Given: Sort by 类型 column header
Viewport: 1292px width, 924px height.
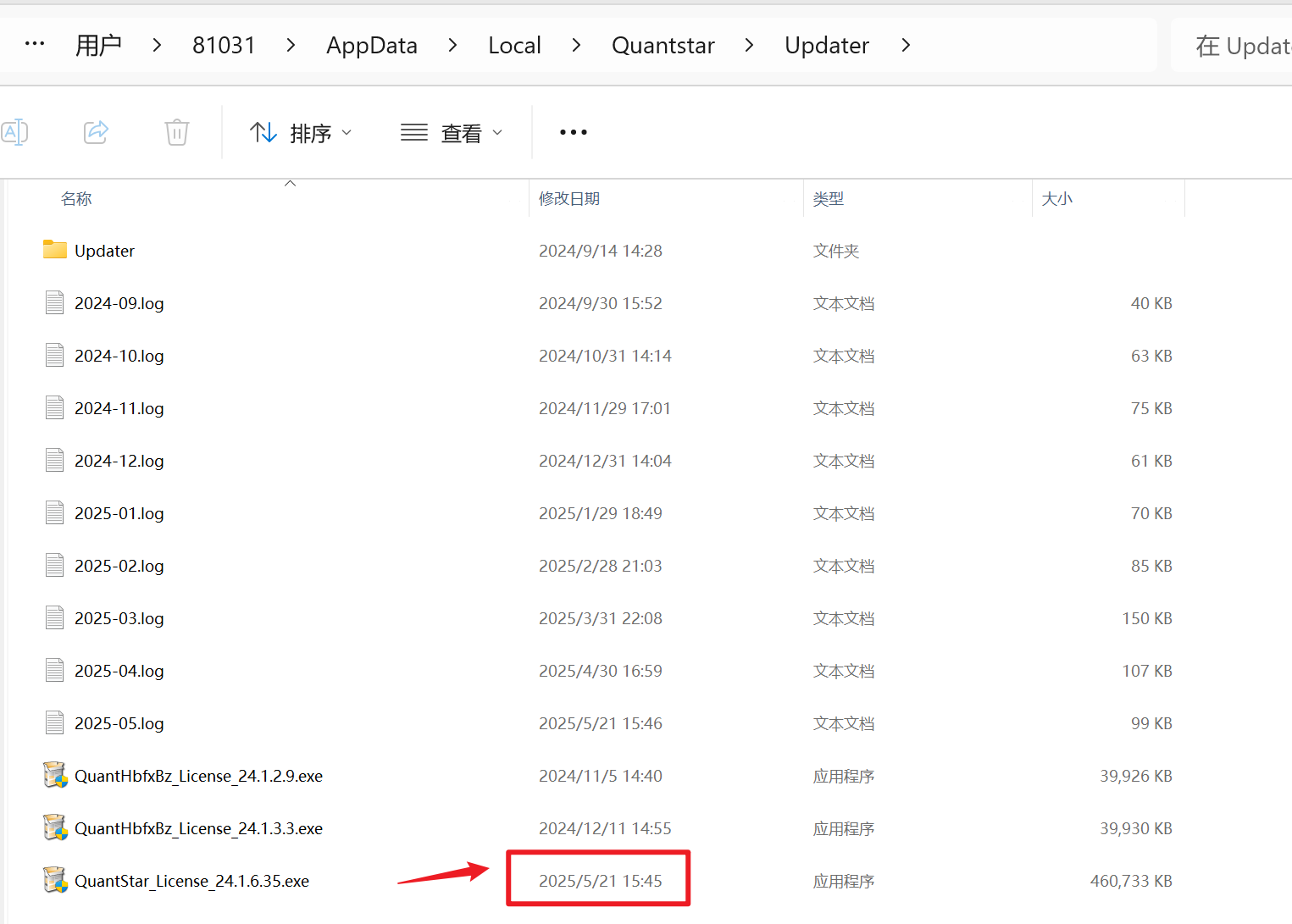Looking at the screenshot, I should click(x=829, y=199).
